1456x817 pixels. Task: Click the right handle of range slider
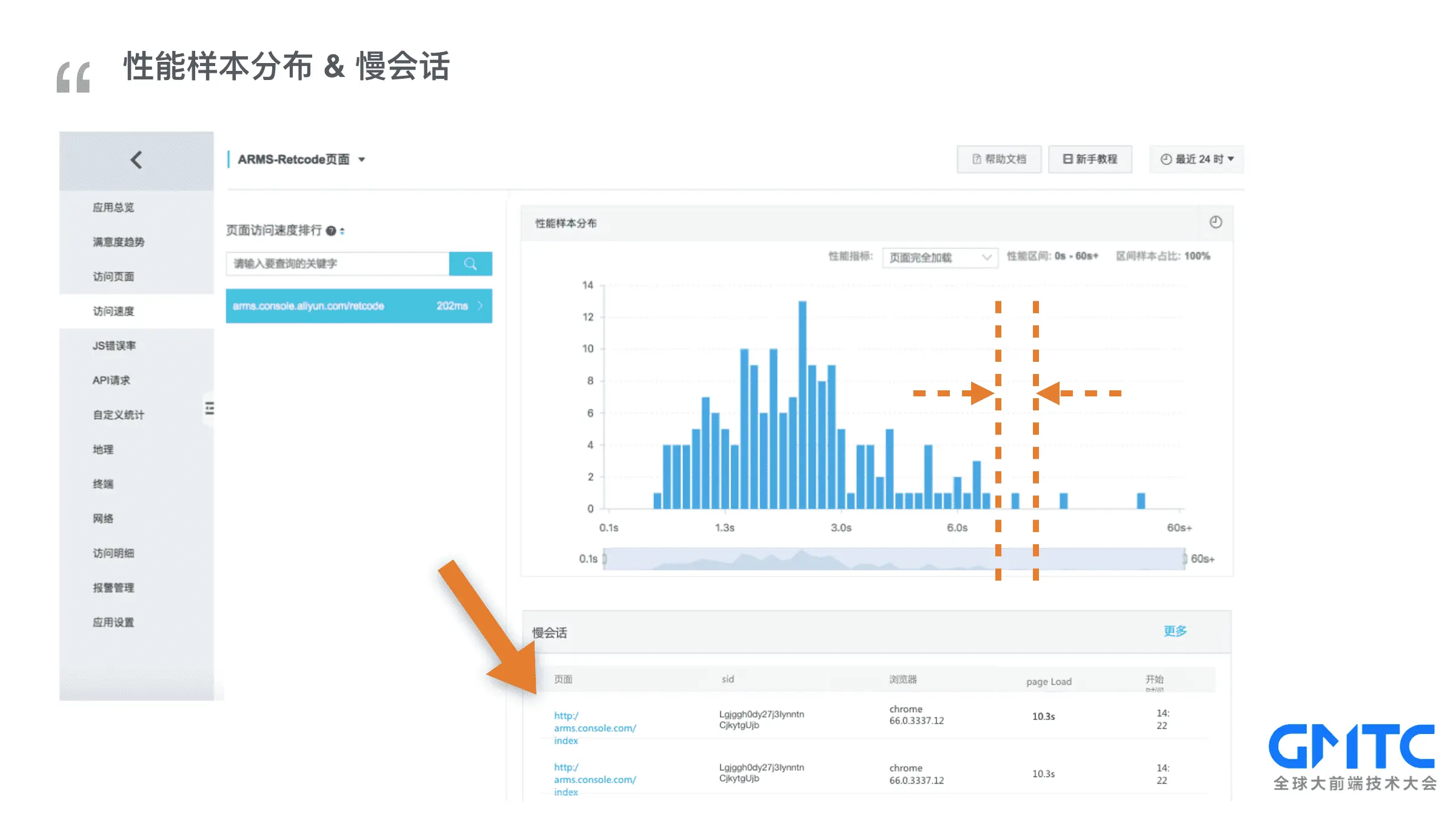(1184, 559)
